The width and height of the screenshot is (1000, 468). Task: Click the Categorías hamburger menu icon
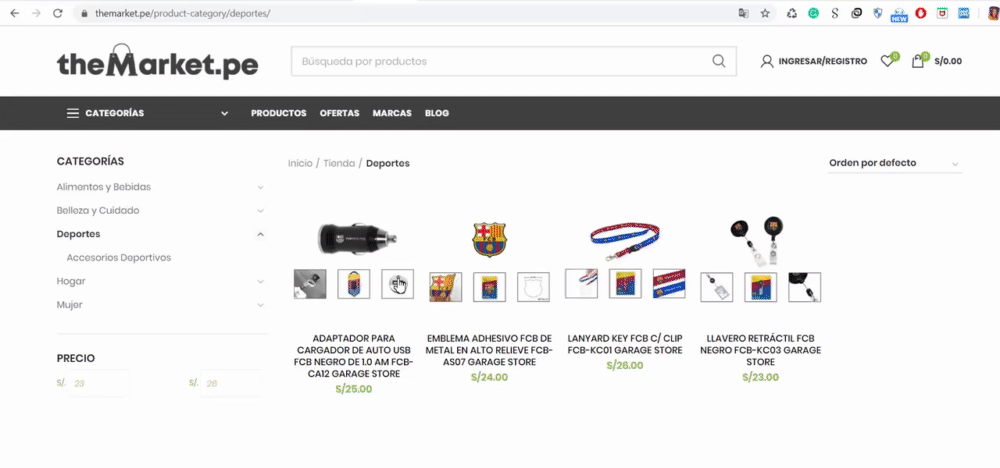click(x=73, y=113)
